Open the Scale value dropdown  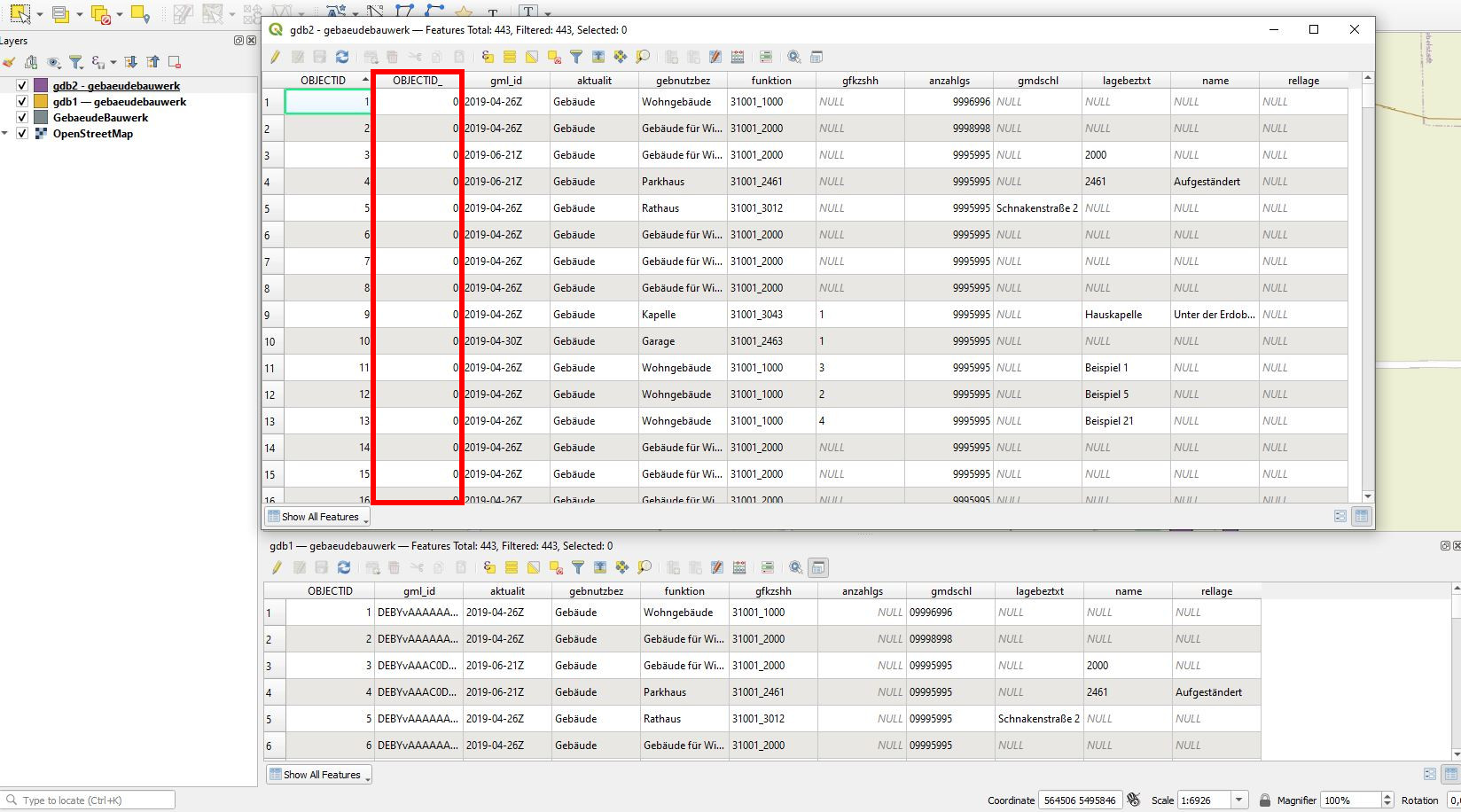1238,800
